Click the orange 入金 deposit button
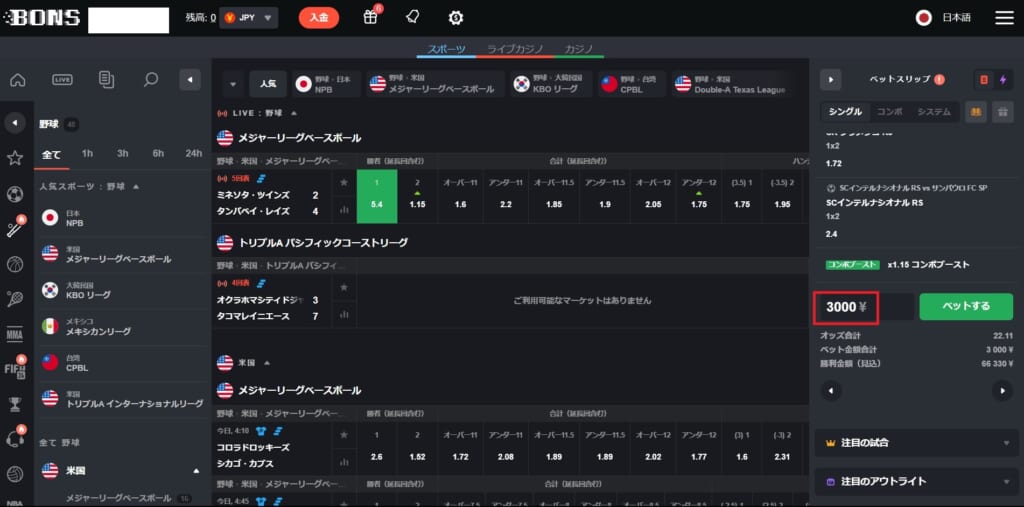 (318, 17)
